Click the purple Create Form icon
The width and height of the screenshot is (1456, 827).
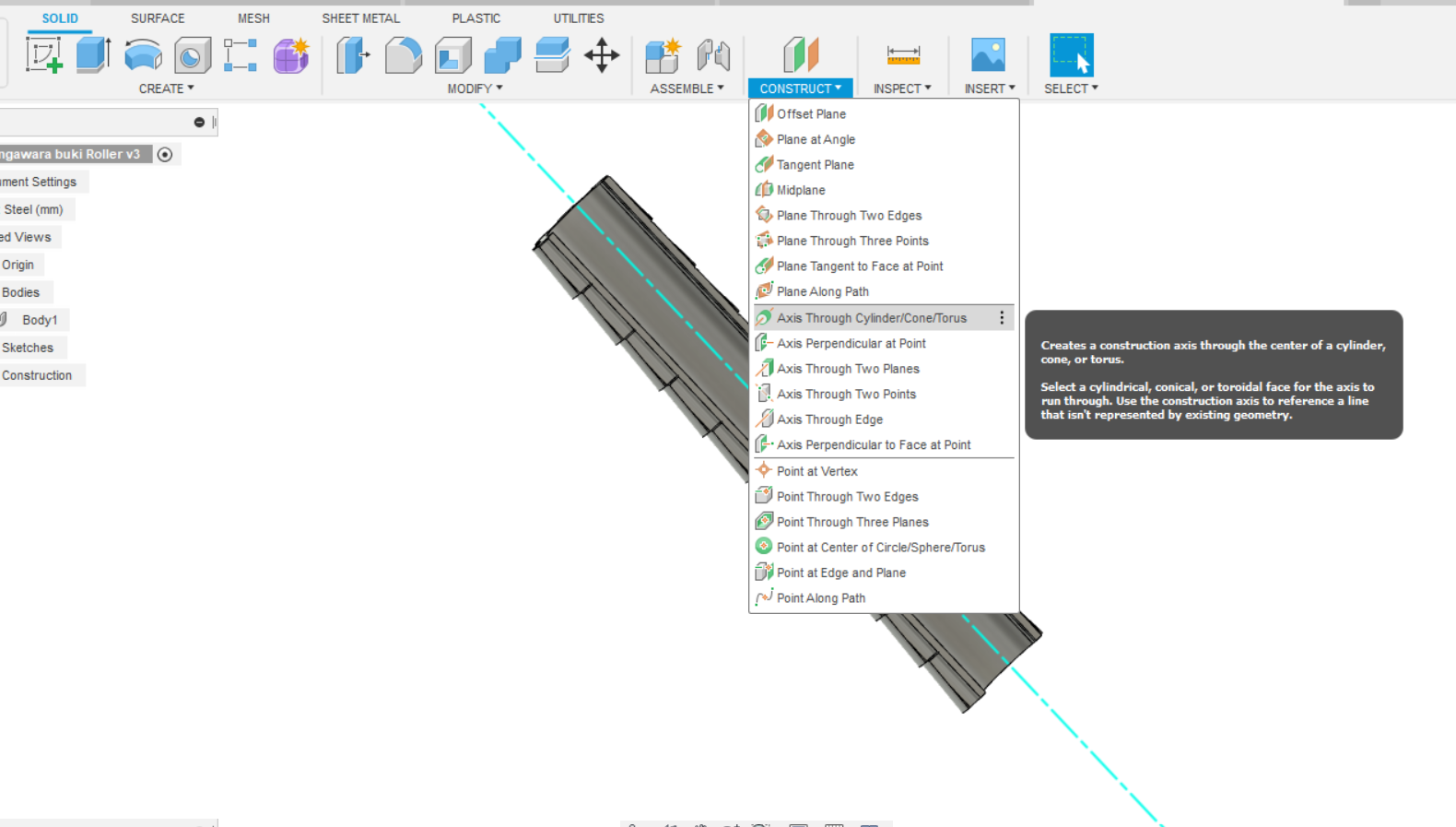point(291,55)
